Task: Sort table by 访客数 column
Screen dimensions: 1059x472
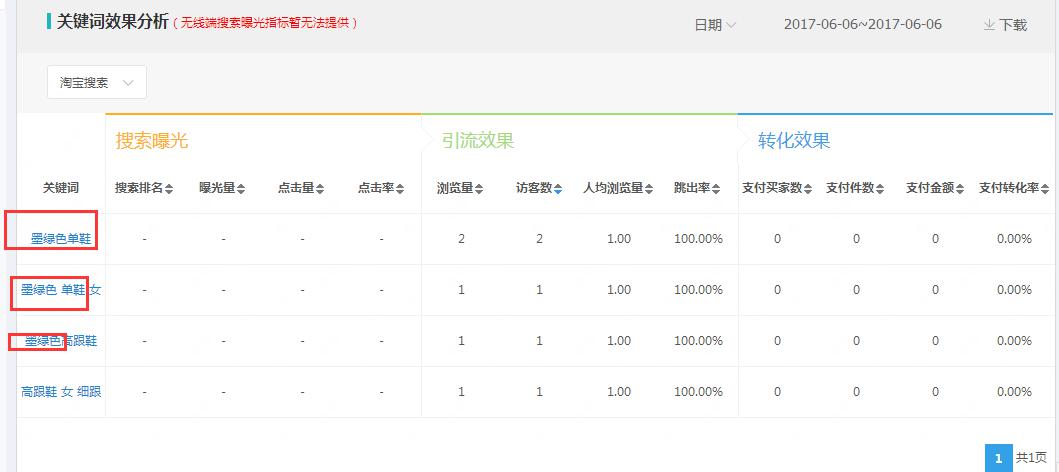Action: click(x=558, y=188)
